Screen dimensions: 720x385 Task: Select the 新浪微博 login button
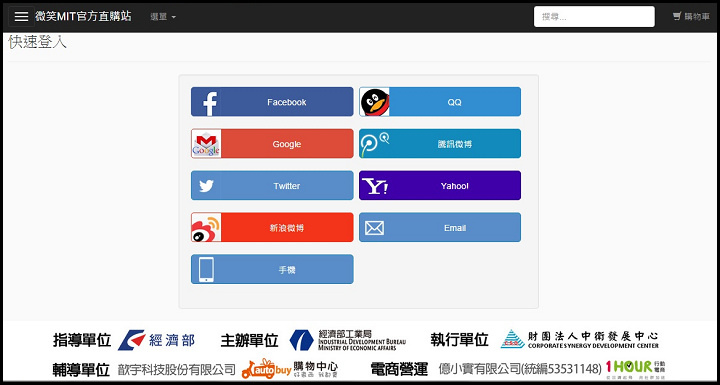point(272,227)
